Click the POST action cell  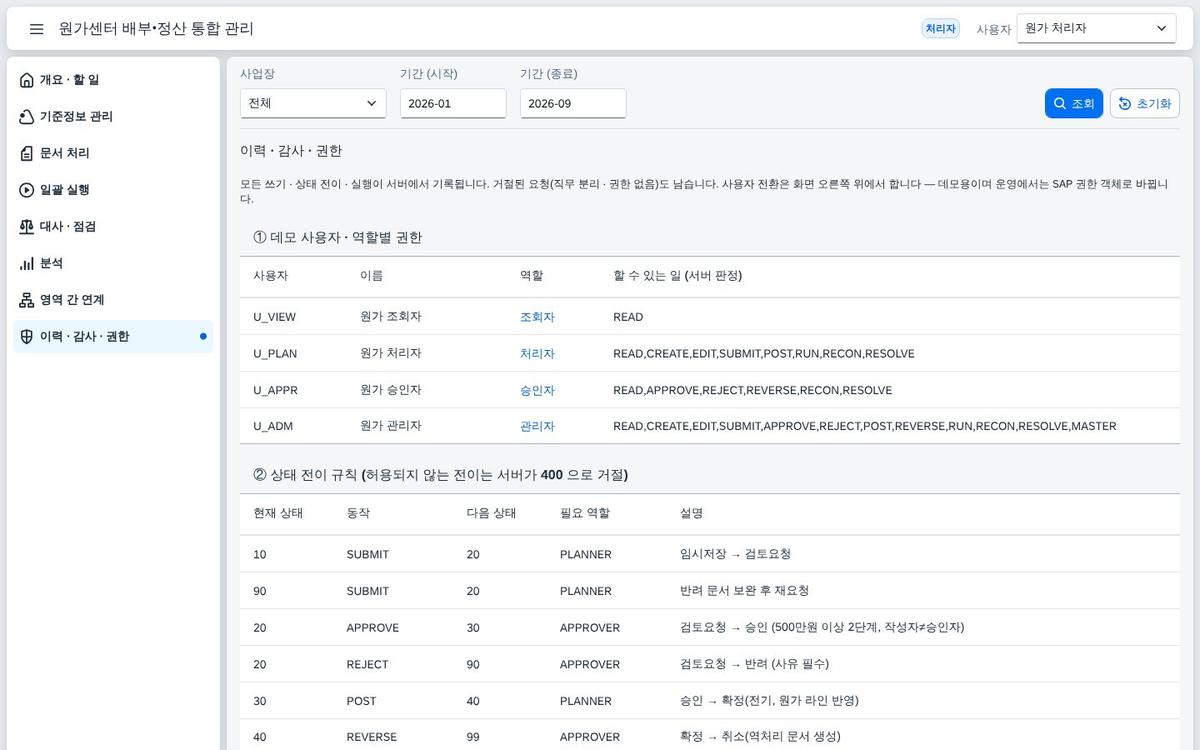click(361, 701)
